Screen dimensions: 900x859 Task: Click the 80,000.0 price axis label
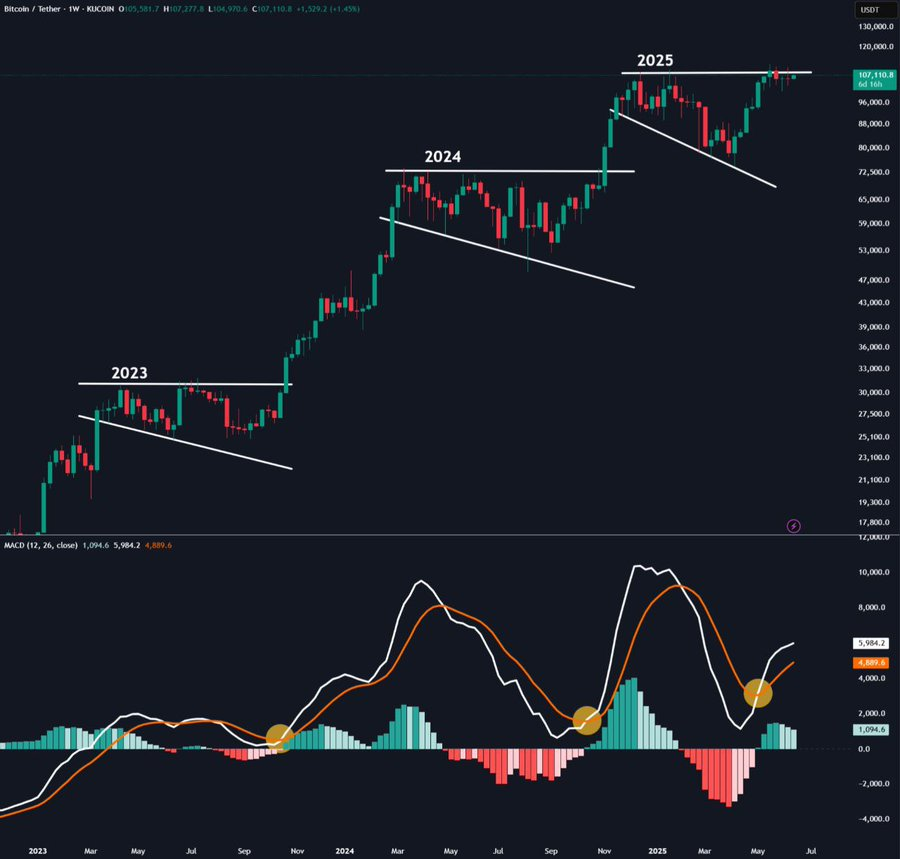(874, 147)
